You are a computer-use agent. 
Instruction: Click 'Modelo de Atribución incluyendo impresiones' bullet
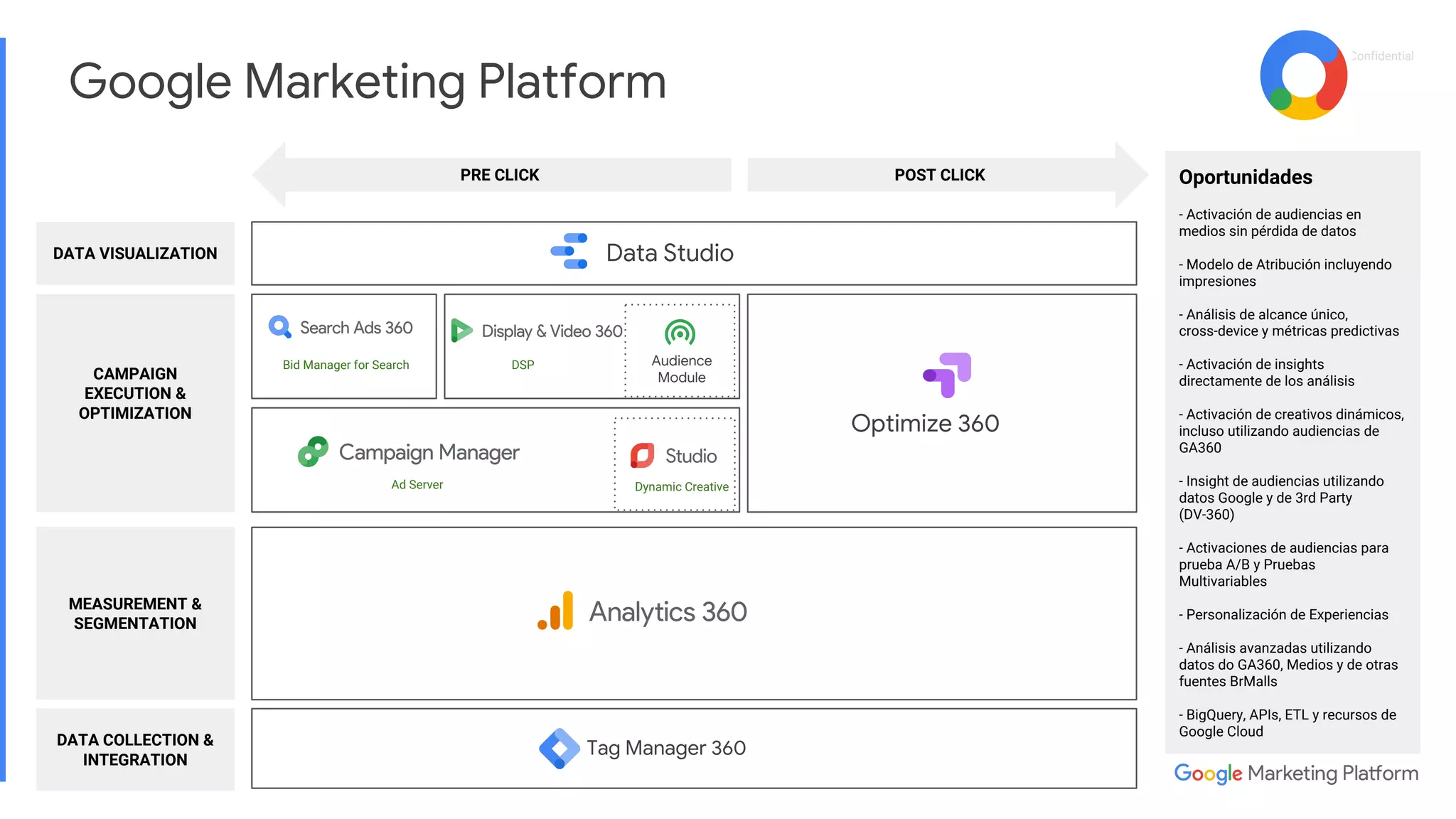tap(1285, 273)
